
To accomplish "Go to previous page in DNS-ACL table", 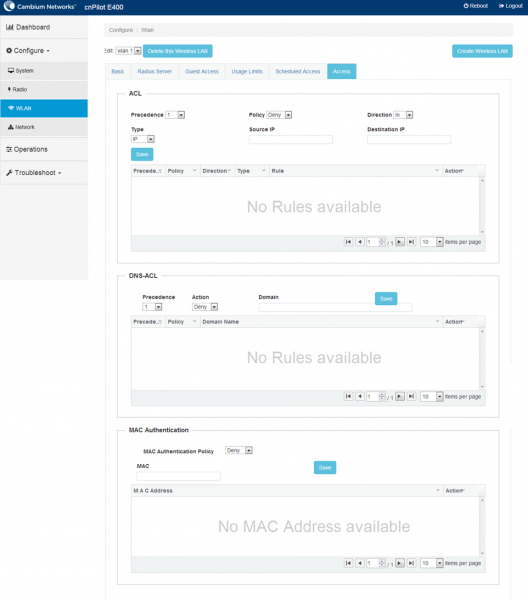I will (360, 396).
